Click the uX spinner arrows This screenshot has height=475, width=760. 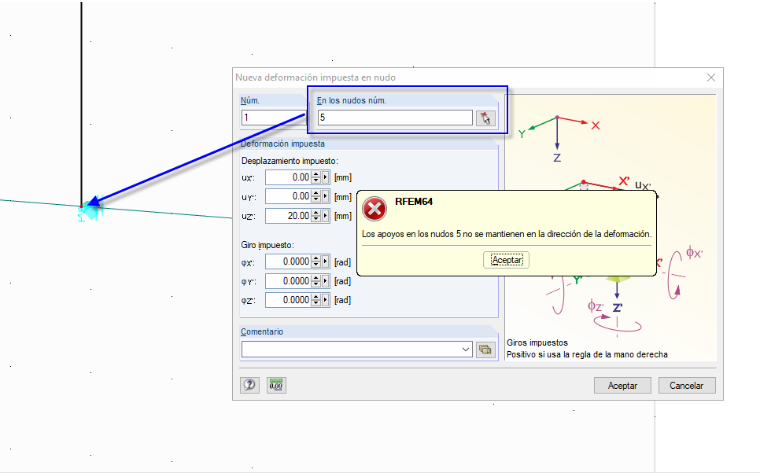316,177
